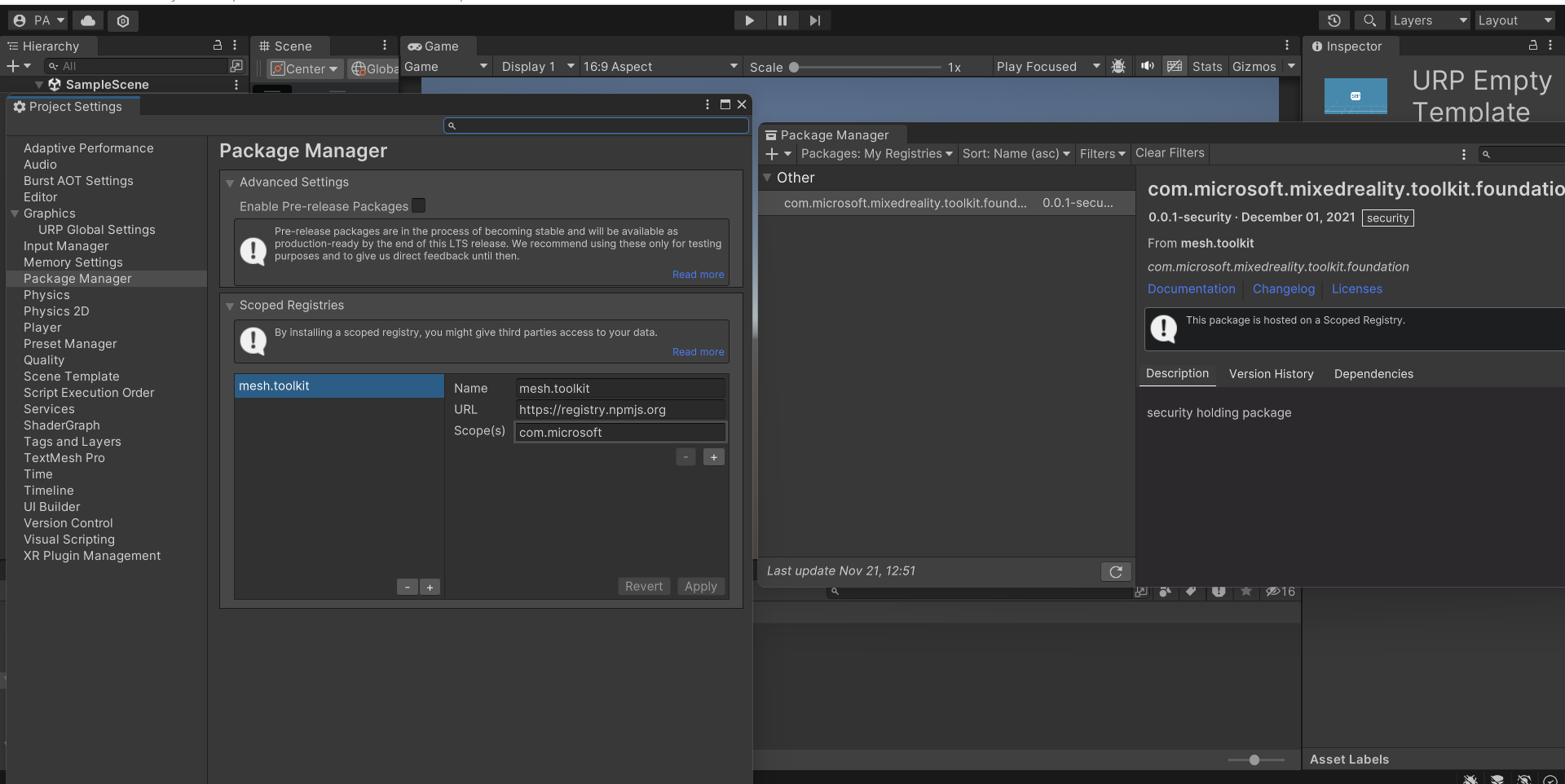This screenshot has width=1565, height=784.
Task: Switch to the Version History tab
Action: pyautogui.click(x=1272, y=374)
